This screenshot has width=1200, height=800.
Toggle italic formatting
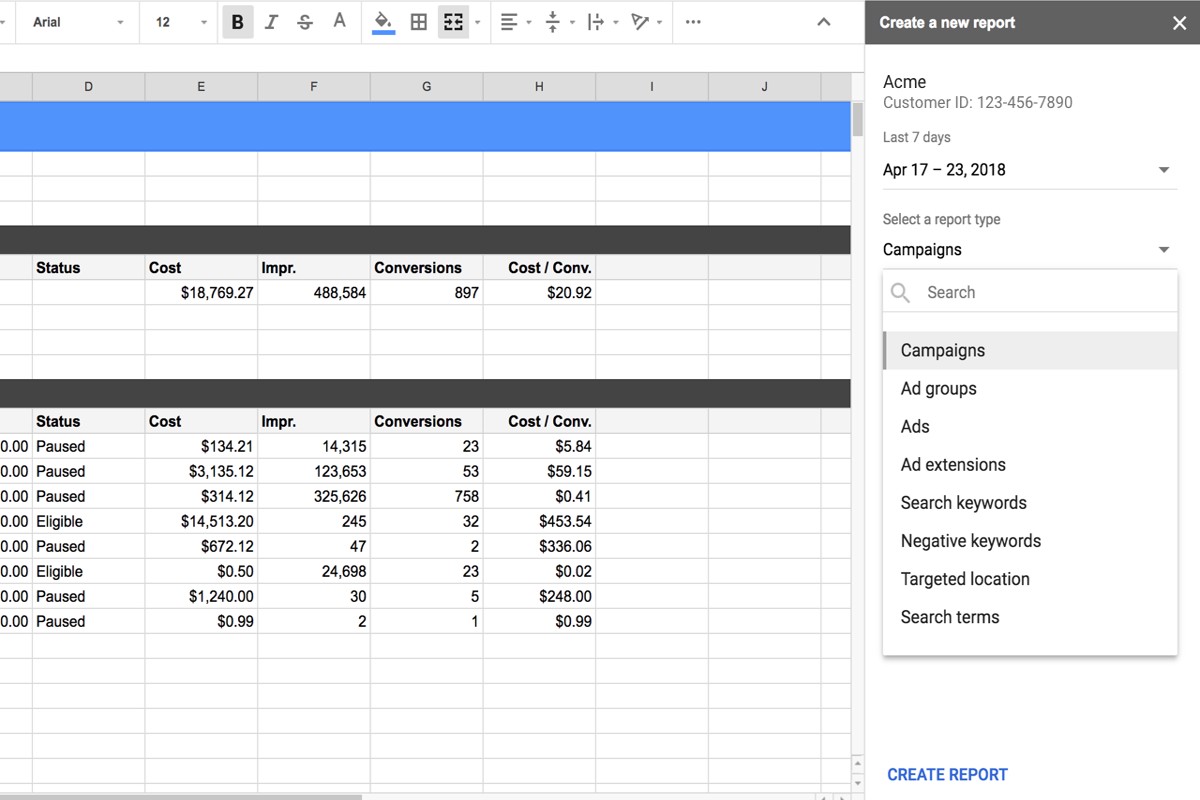[x=271, y=22]
